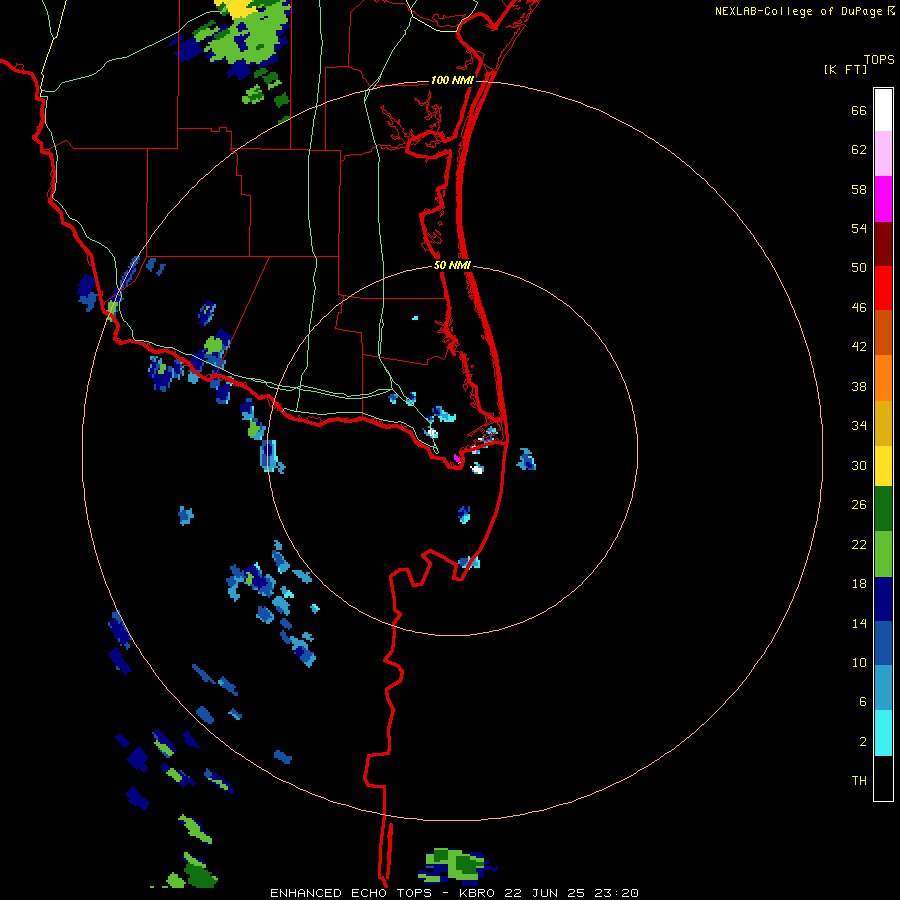This screenshot has width=900, height=900.
Task: Pick the dark orange legend swatch
Action: click(x=883, y=332)
